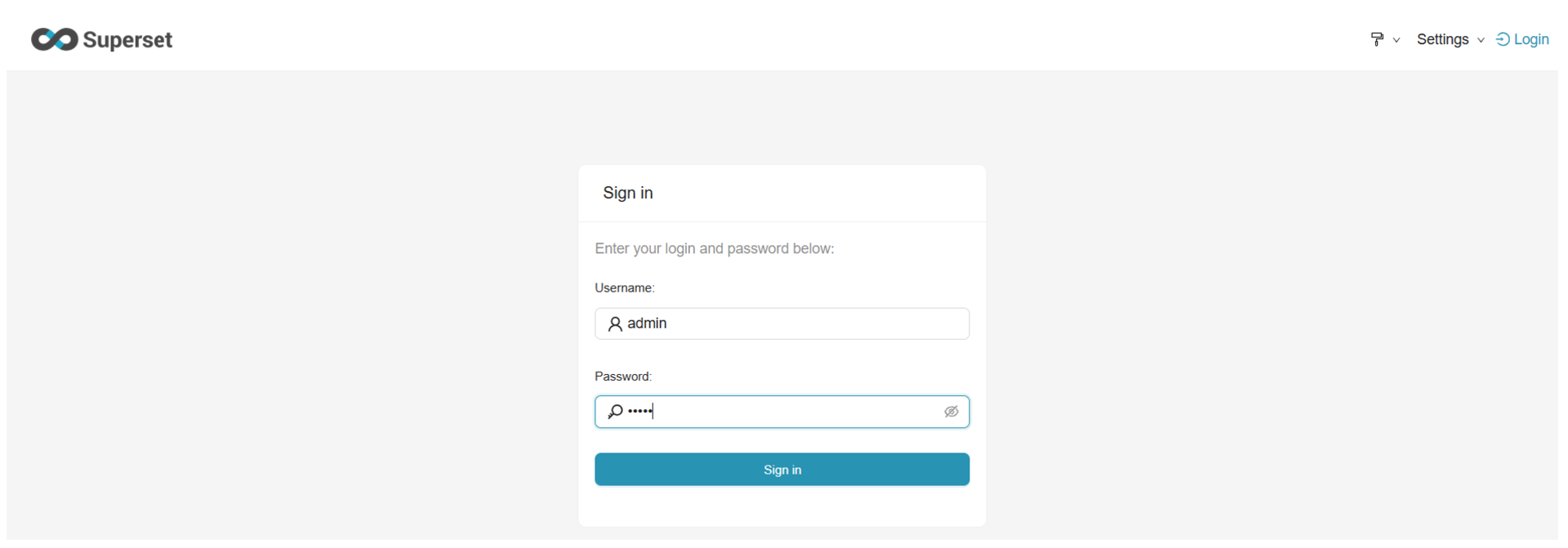
Task: Click the Login link in the top bar
Action: click(x=1530, y=38)
